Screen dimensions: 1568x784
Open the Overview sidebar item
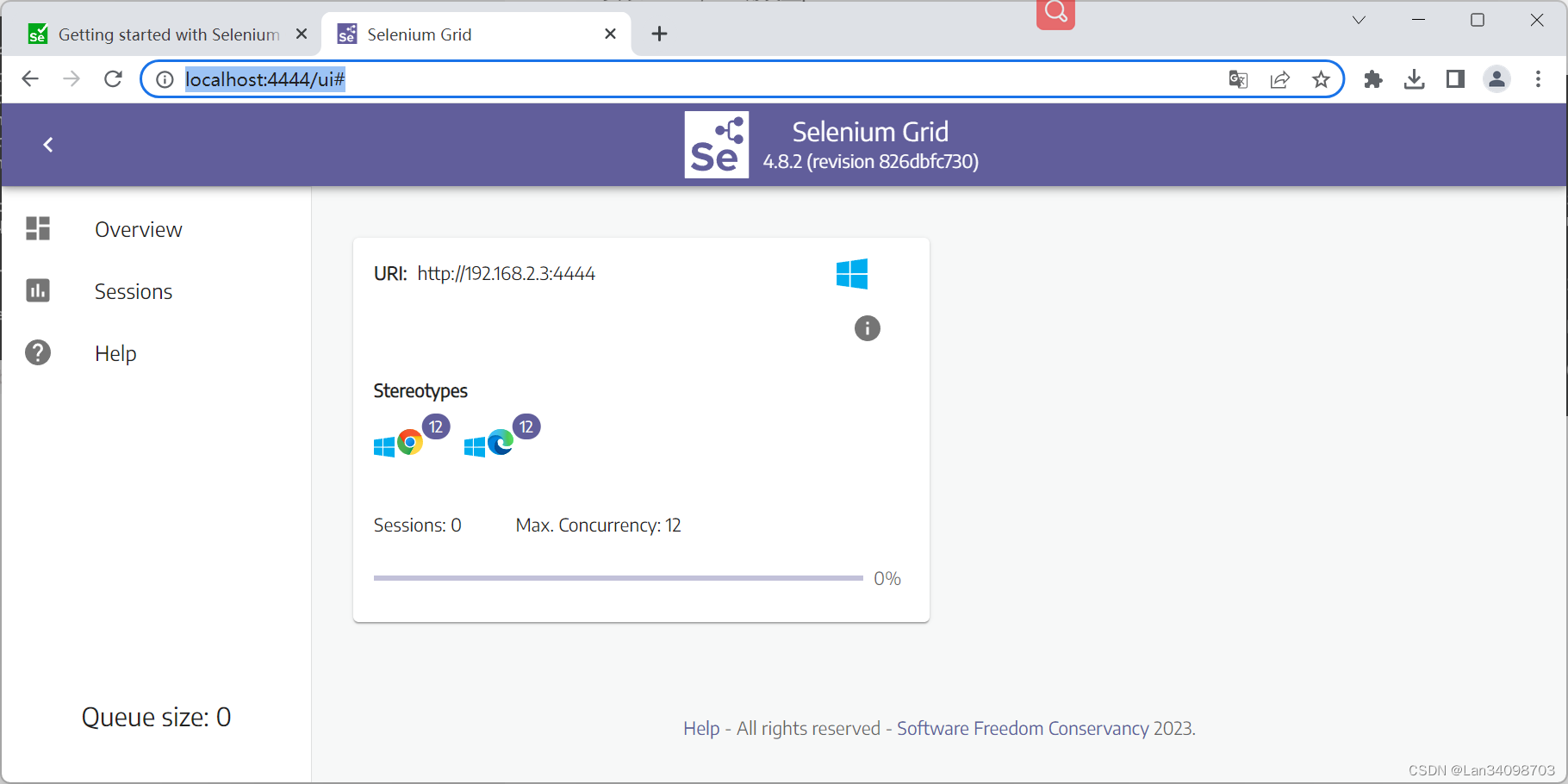pyautogui.click(x=155, y=229)
